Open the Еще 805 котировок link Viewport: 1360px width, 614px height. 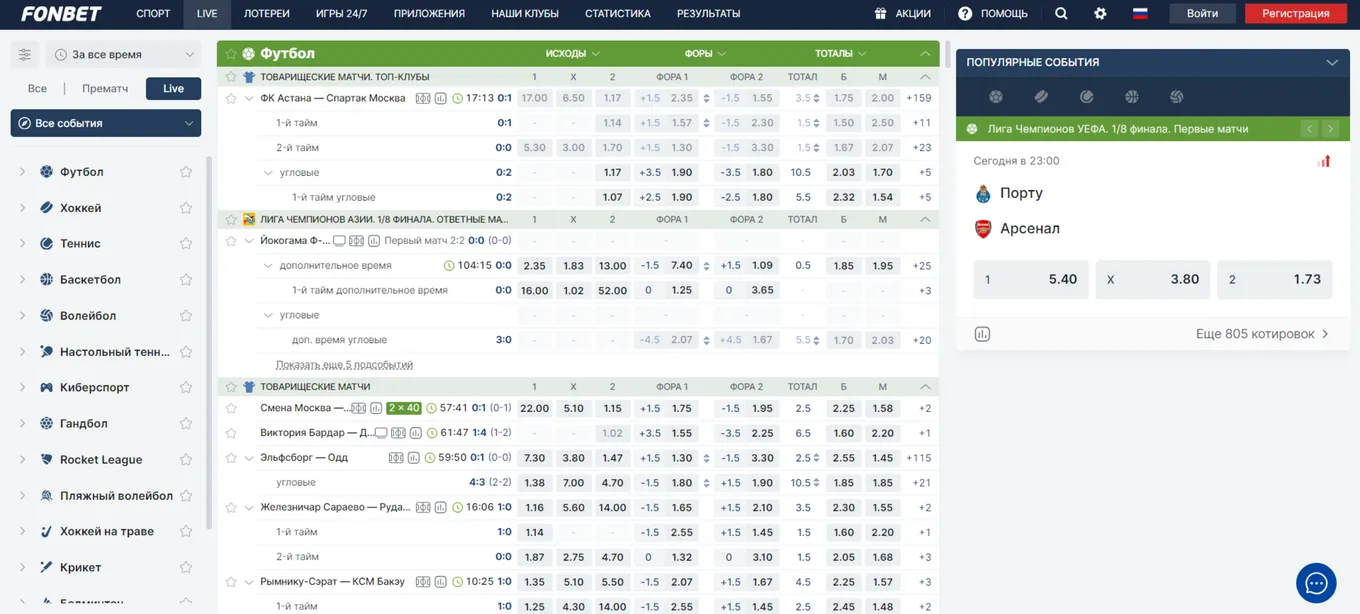1263,334
